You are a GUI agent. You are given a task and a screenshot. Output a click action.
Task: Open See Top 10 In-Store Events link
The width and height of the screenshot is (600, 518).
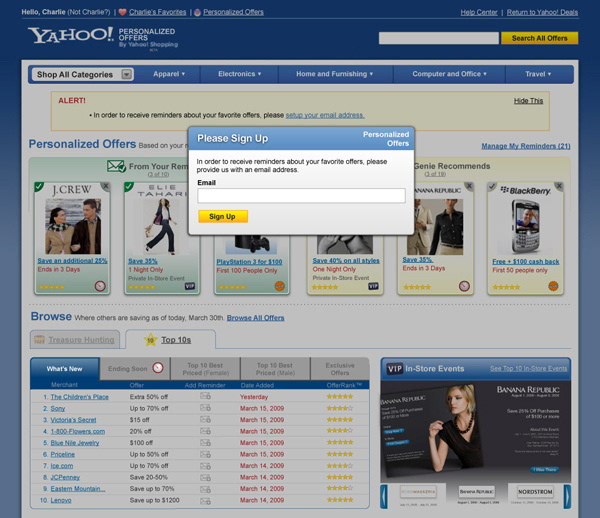coord(528,368)
